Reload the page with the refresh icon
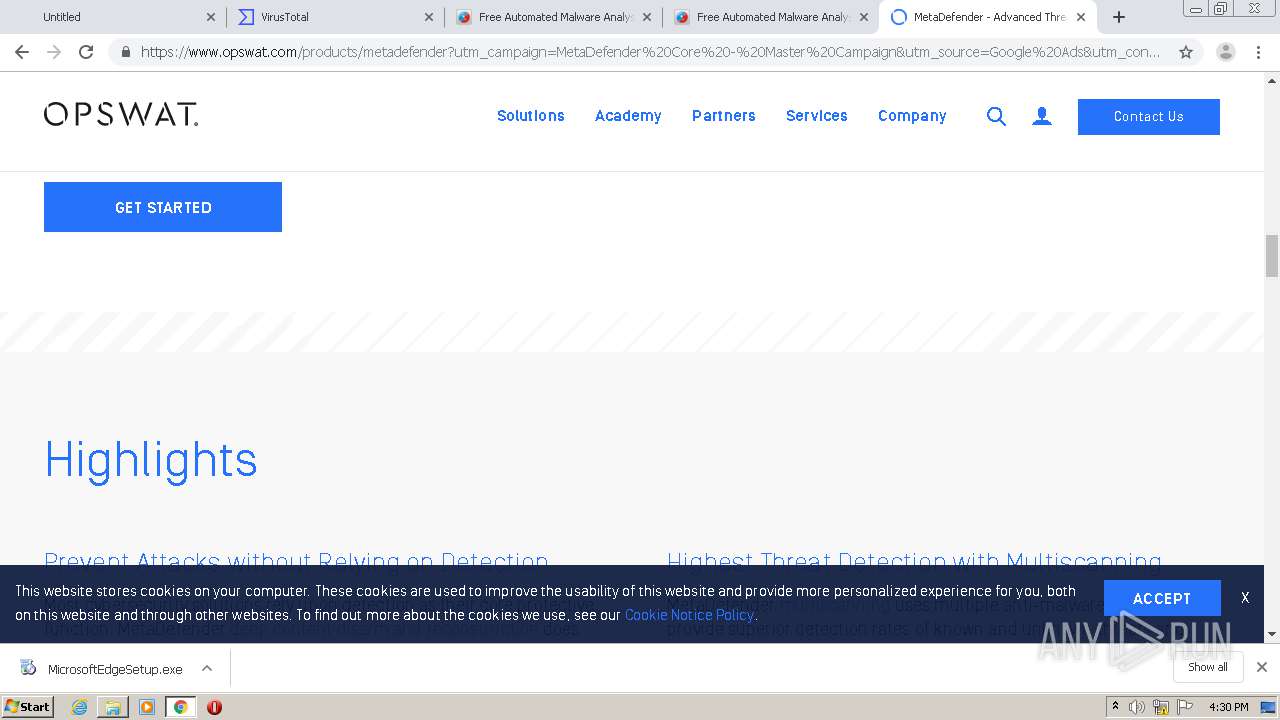The image size is (1280, 720). [86, 52]
